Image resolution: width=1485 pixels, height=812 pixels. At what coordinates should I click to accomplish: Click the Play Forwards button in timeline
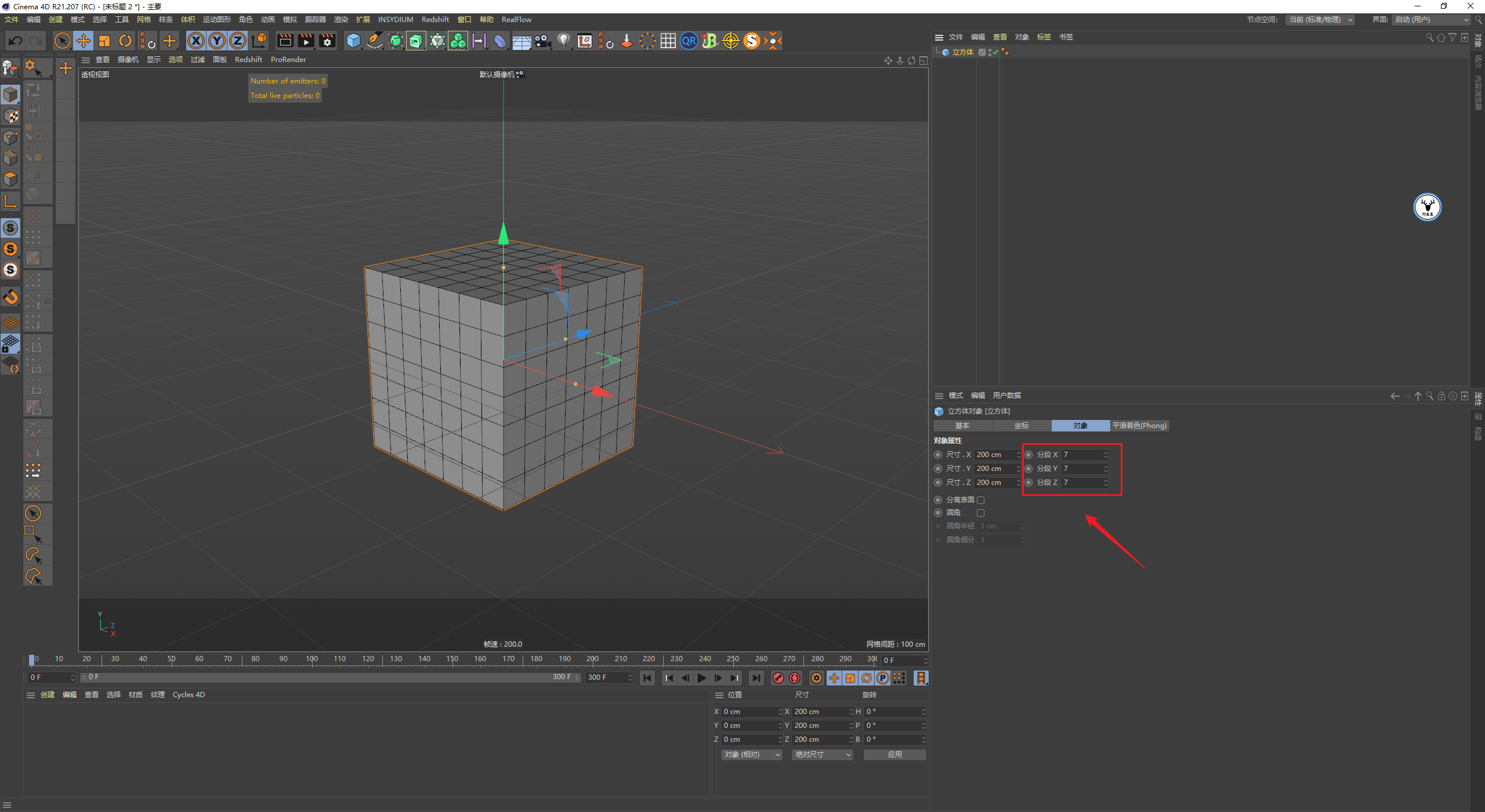point(701,678)
